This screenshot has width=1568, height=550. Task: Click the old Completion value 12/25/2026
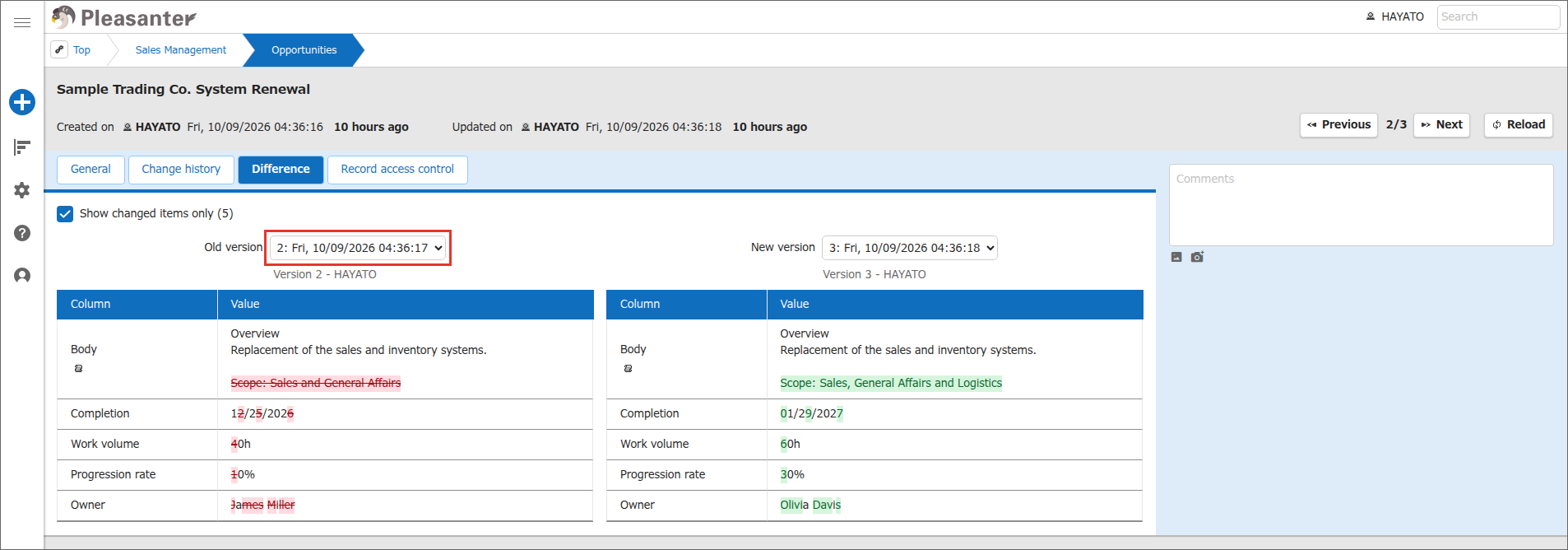[x=262, y=413]
